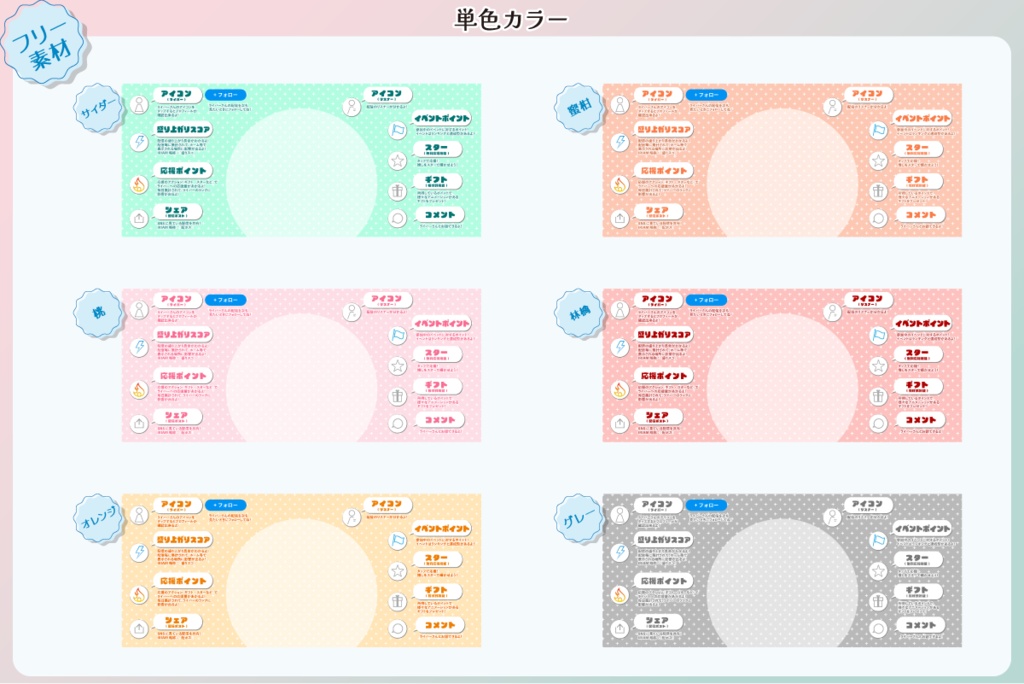1024x684 pixels.
Task: Click the lightning bolt score icon on the cider template
Action: pyautogui.click(x=139, y=143)
